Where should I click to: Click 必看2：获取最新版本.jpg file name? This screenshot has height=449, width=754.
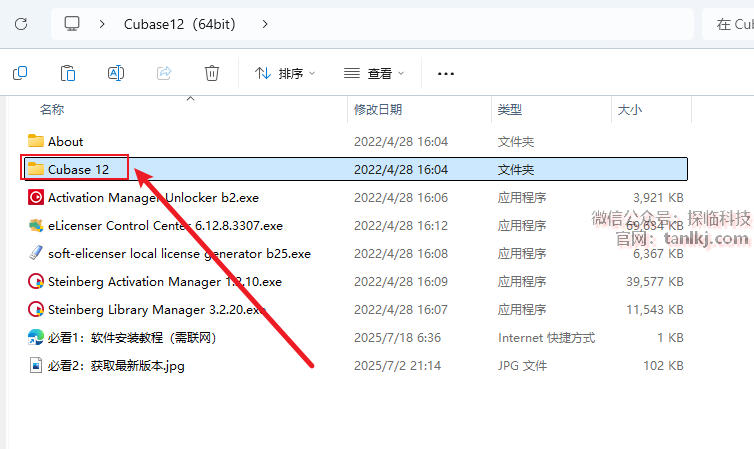tap(116, 366)
